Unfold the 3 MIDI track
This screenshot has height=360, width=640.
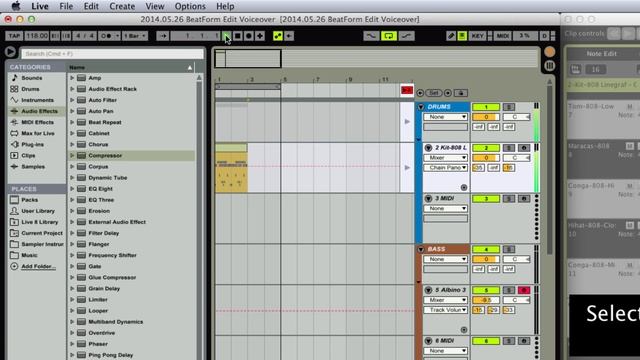pyautogui.click(x=428, y=199)
